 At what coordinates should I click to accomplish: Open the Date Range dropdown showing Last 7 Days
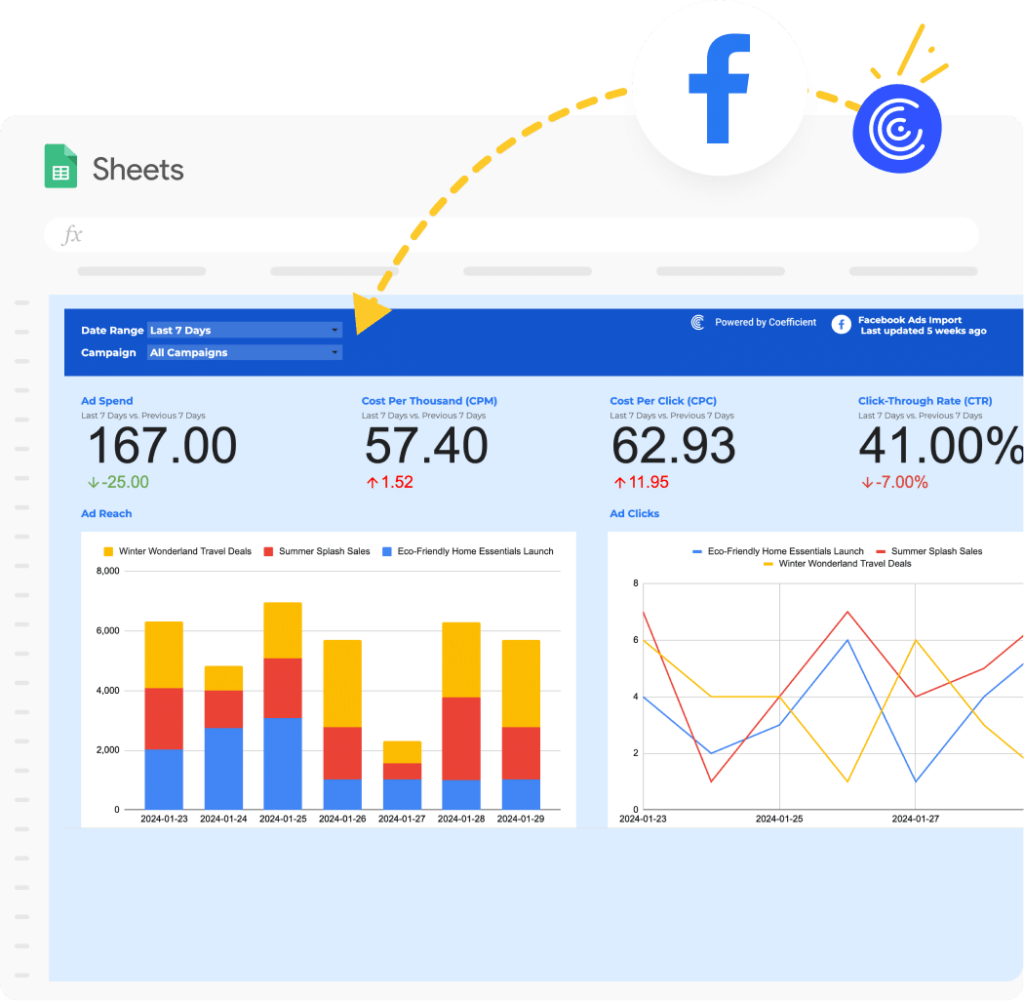(244, 330)
